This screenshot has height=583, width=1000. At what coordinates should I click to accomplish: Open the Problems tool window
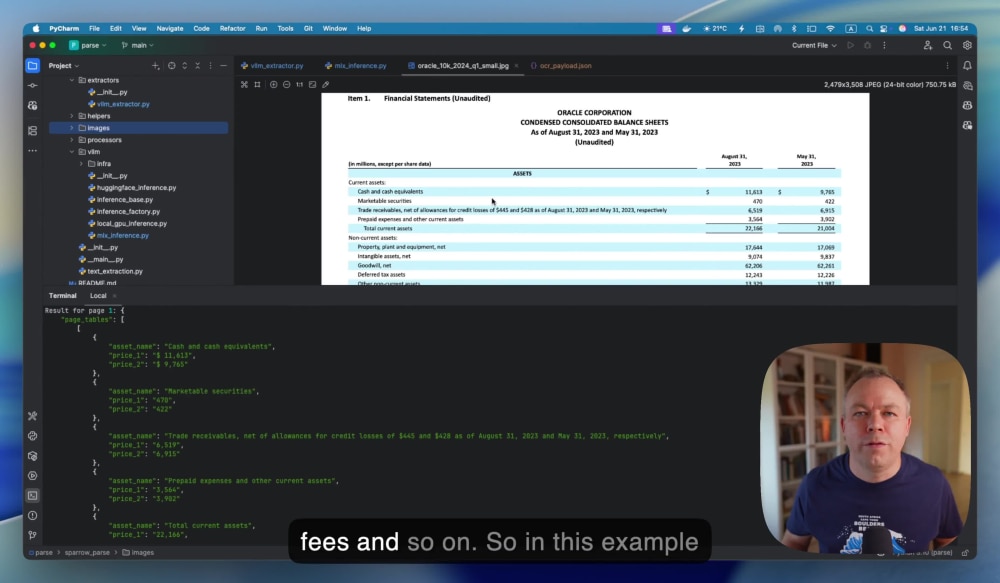click(x=33, y=515)
